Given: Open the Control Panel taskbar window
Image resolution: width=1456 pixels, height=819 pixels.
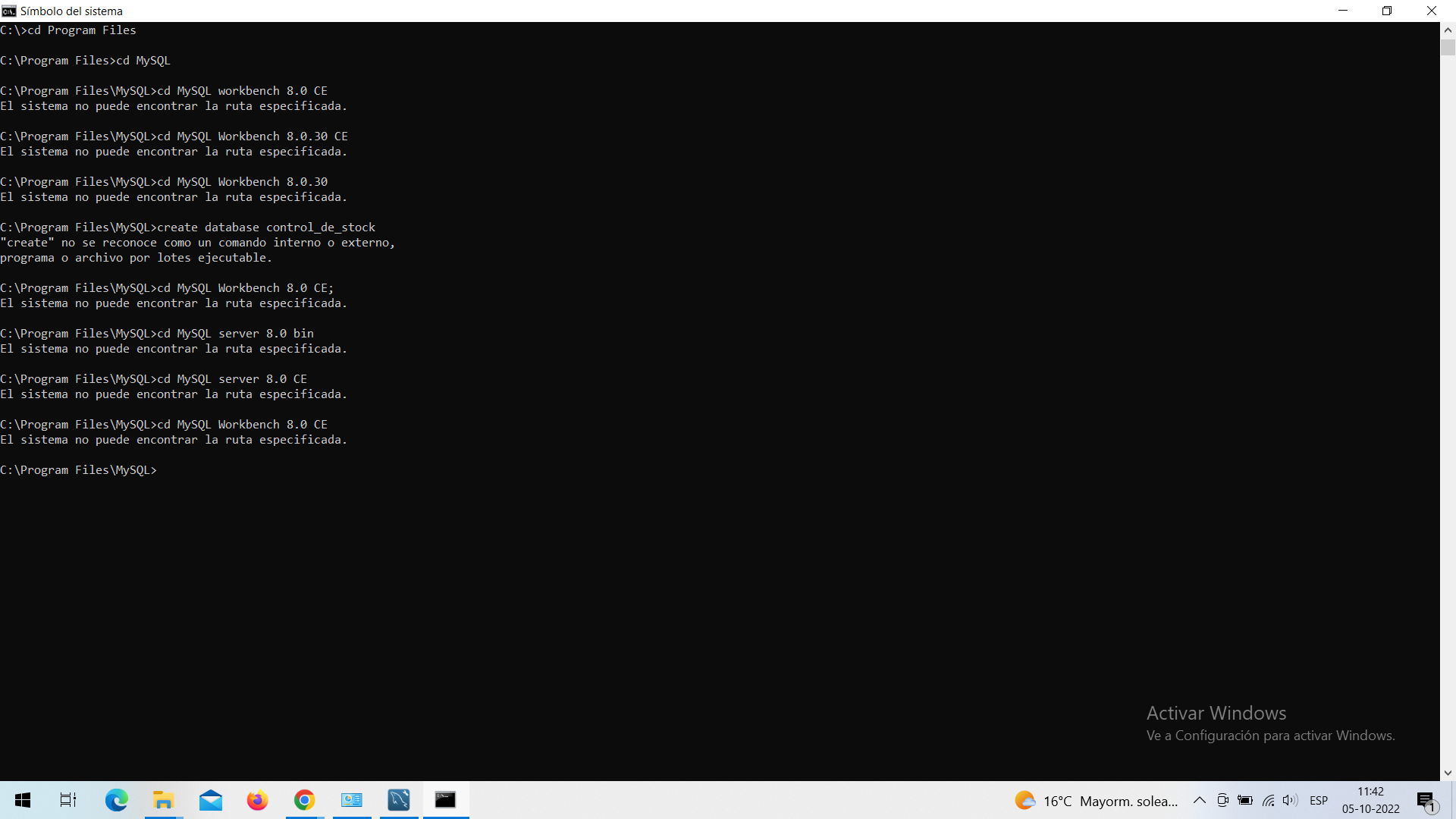Looking at the screenshot, I should pos(351,800).
